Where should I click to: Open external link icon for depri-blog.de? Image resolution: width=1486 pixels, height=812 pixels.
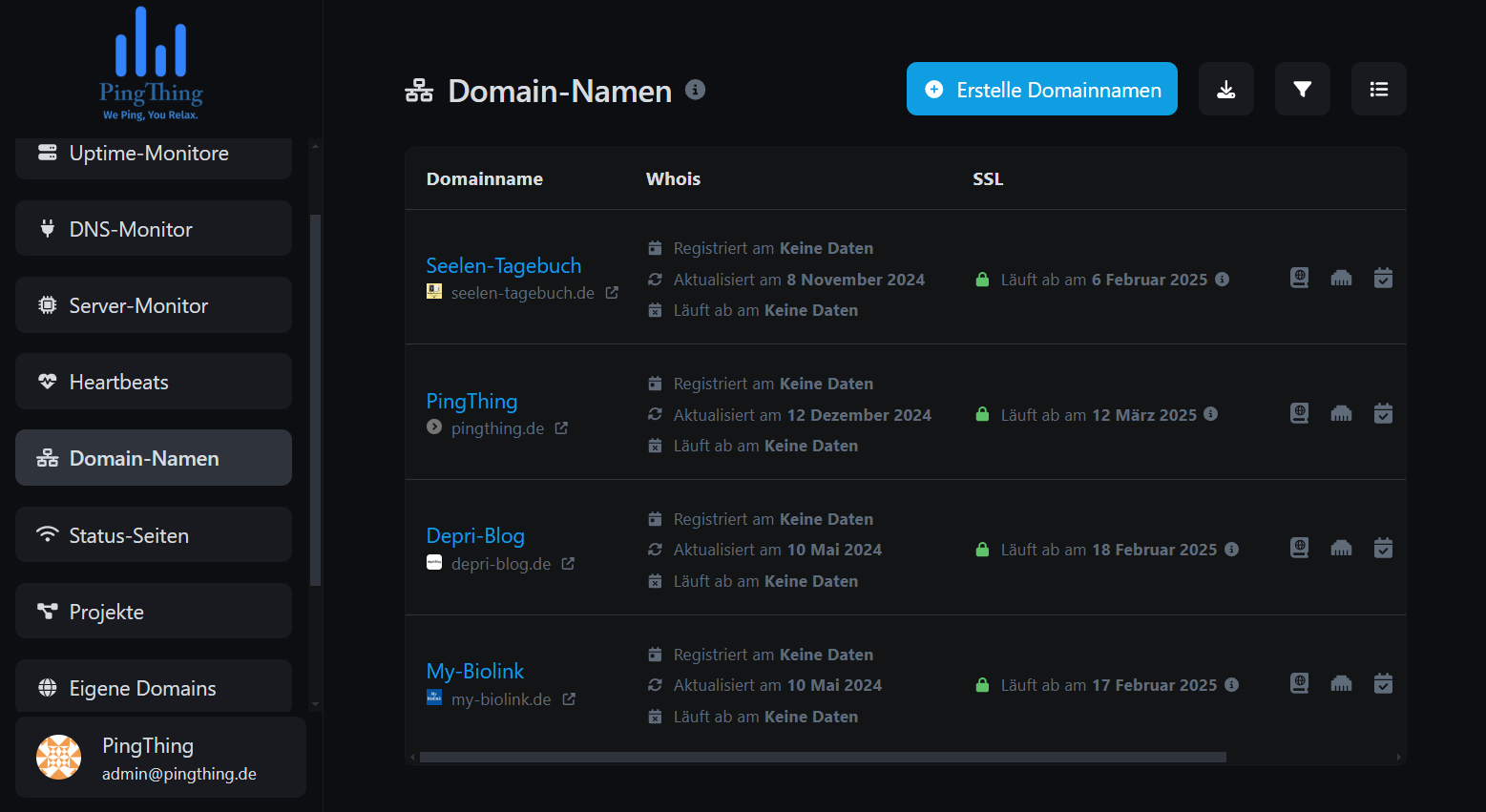coord(568,564)
